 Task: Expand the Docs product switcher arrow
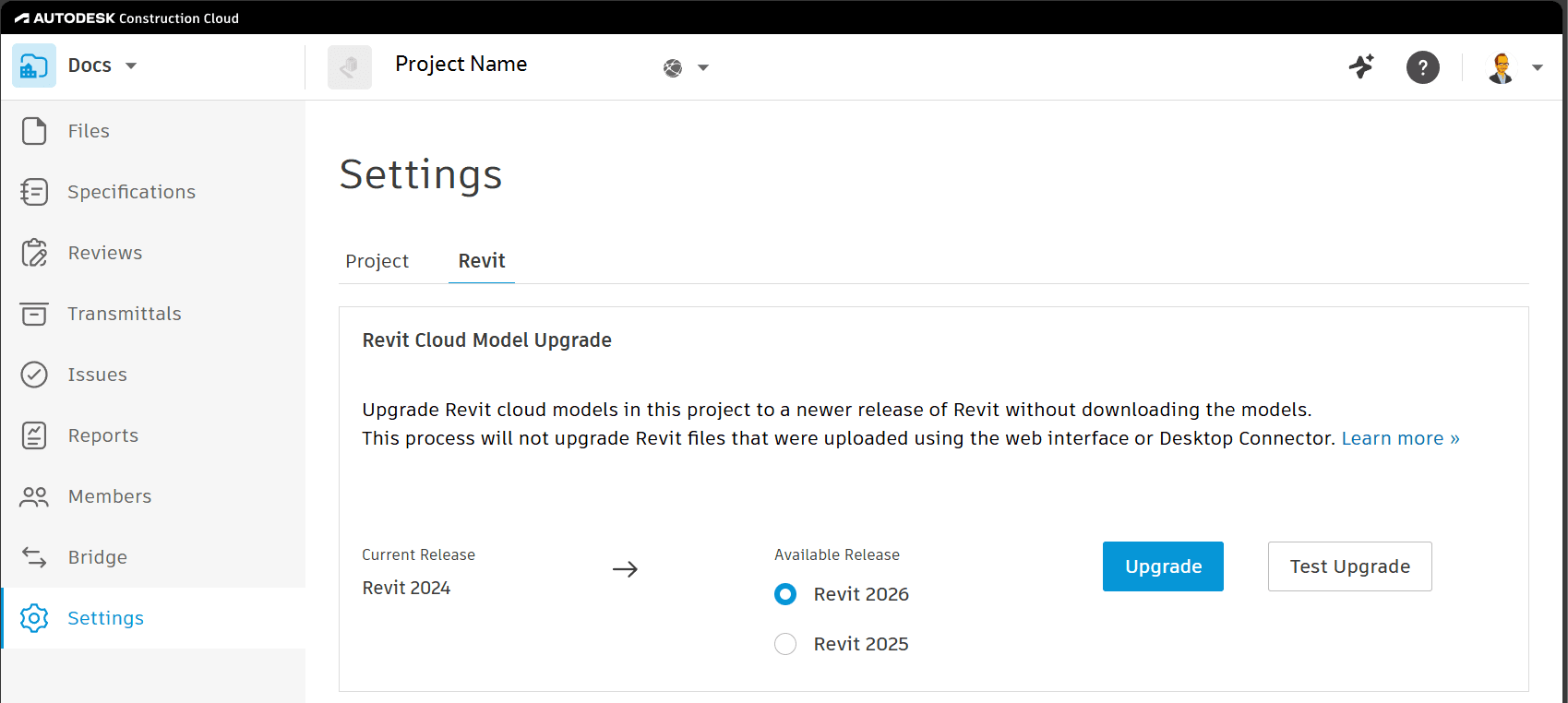[131, 66]
